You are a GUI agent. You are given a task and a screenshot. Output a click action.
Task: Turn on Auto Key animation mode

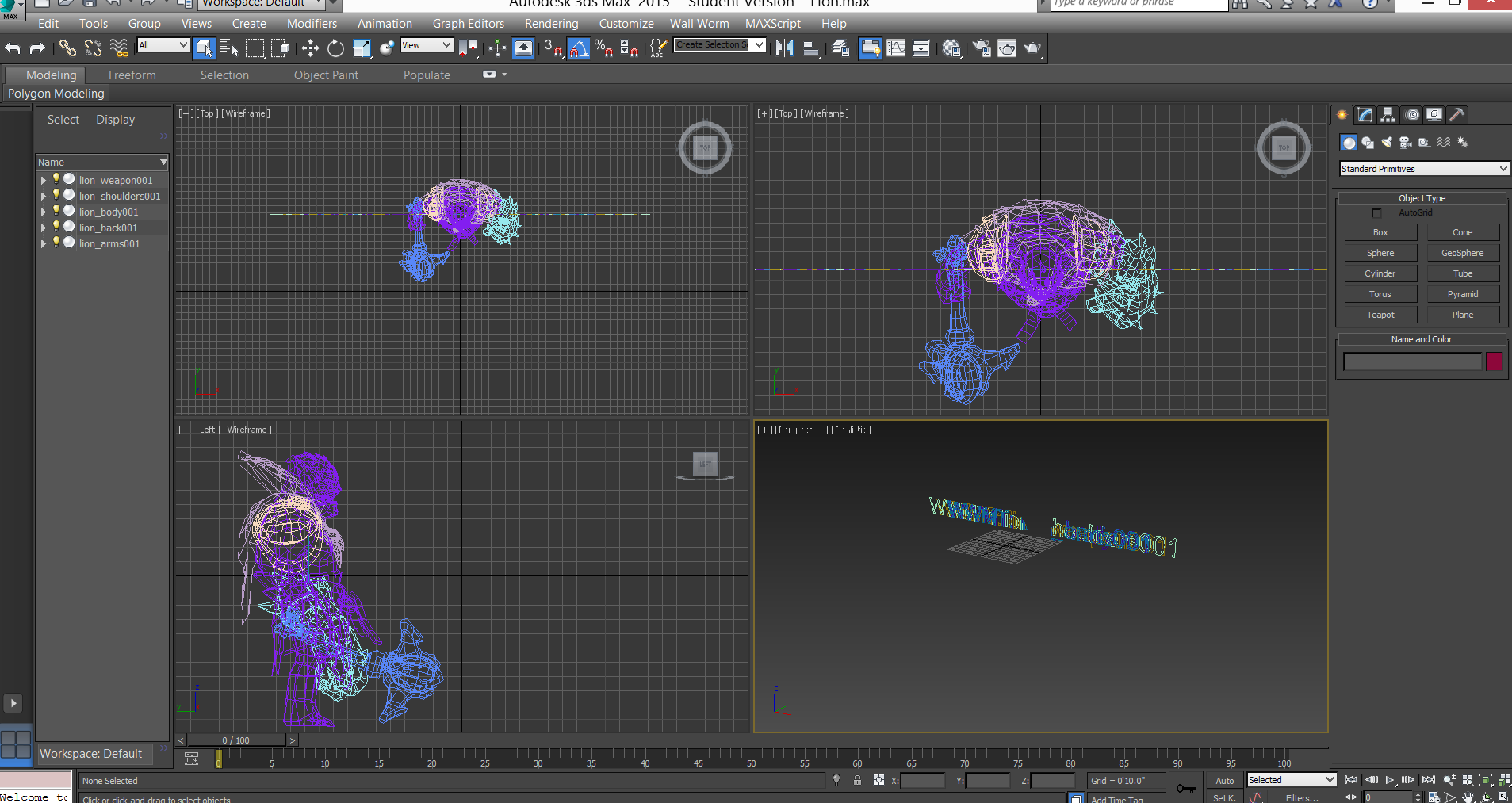1223,780
